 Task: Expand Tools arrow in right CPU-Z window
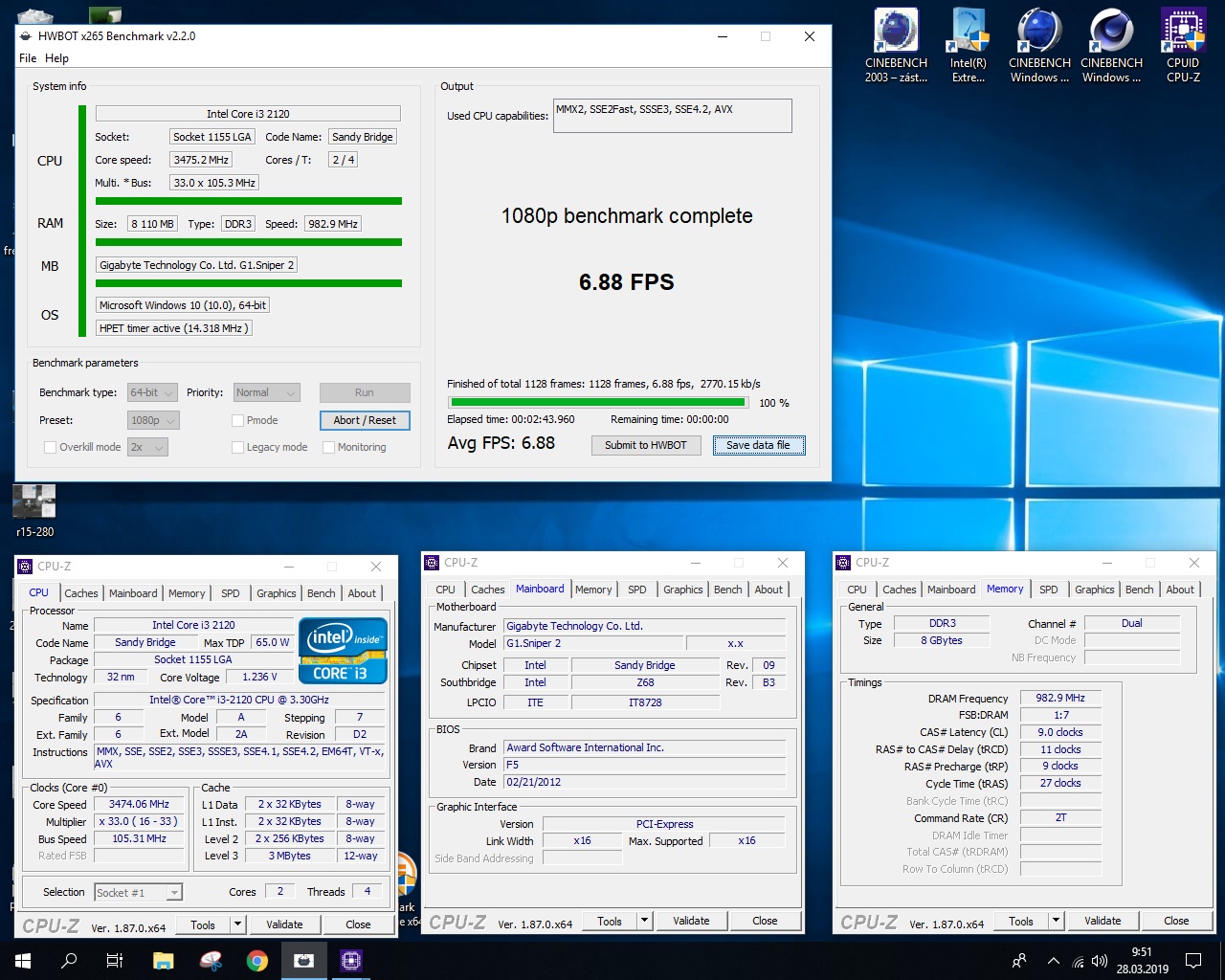(x=1056, y=921)
